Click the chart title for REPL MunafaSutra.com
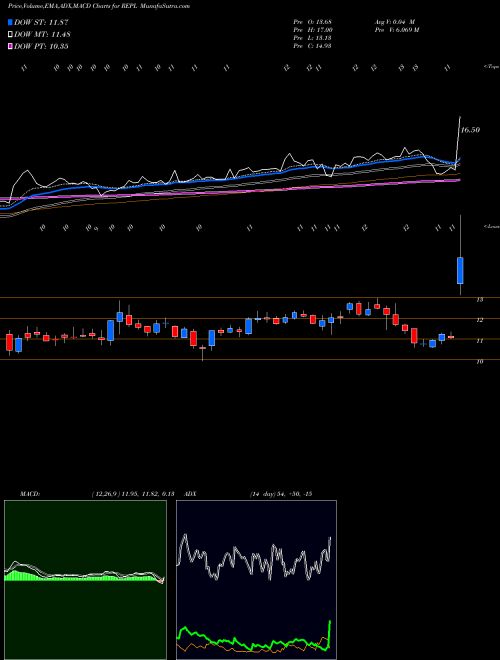The image size is (500, 660). 98,6
